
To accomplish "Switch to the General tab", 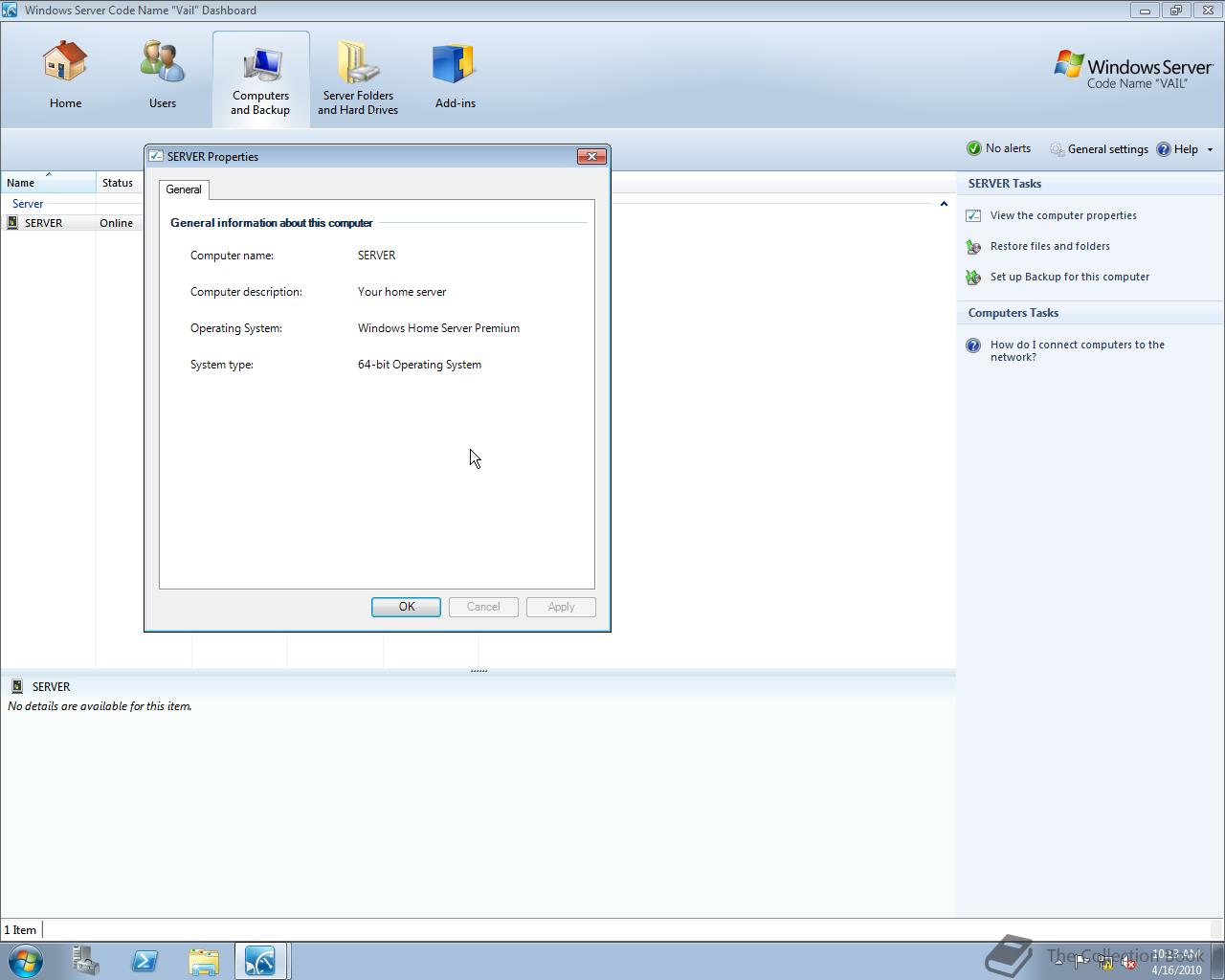I will point(184,189).
